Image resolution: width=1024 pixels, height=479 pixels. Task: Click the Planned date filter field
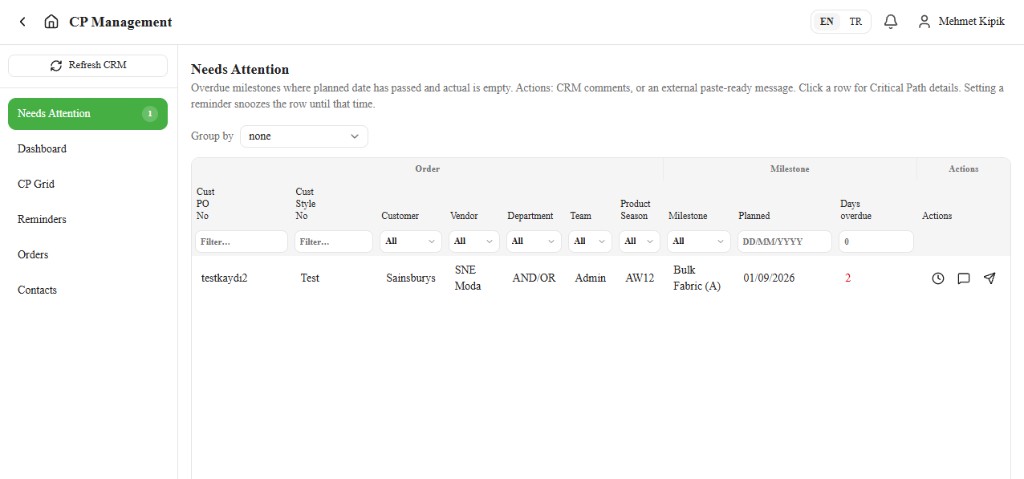(x=784, y=241)
